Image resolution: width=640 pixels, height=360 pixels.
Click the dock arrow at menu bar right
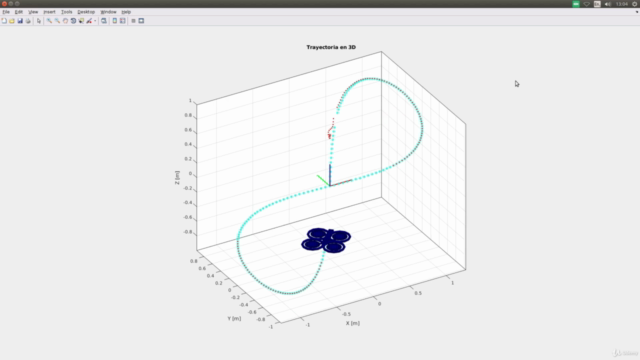pos(637,12)
